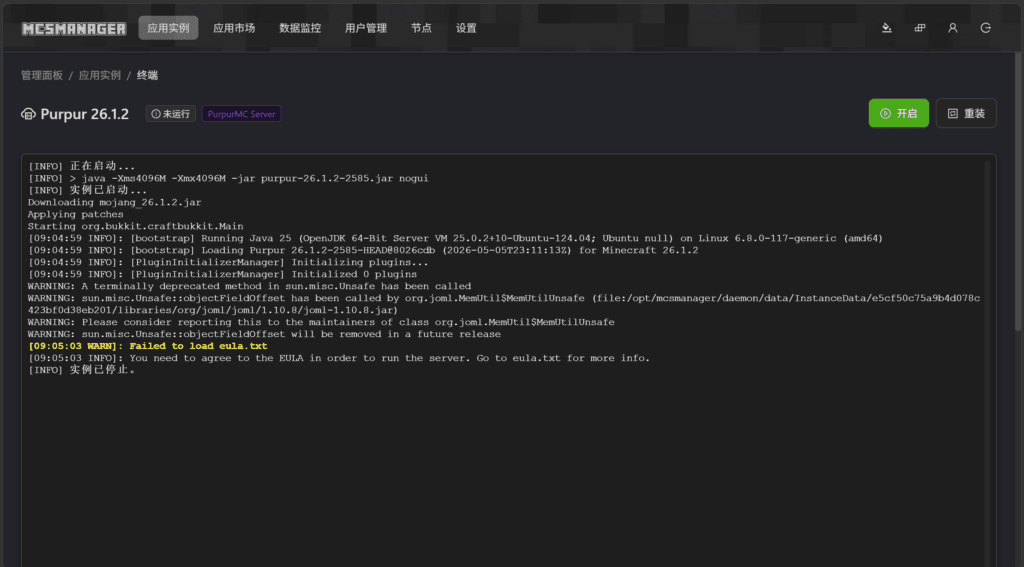Click 'Please consider reporting this' warning line
Image resolution: width=1024 pixels, height=567 pixels.
321,322
